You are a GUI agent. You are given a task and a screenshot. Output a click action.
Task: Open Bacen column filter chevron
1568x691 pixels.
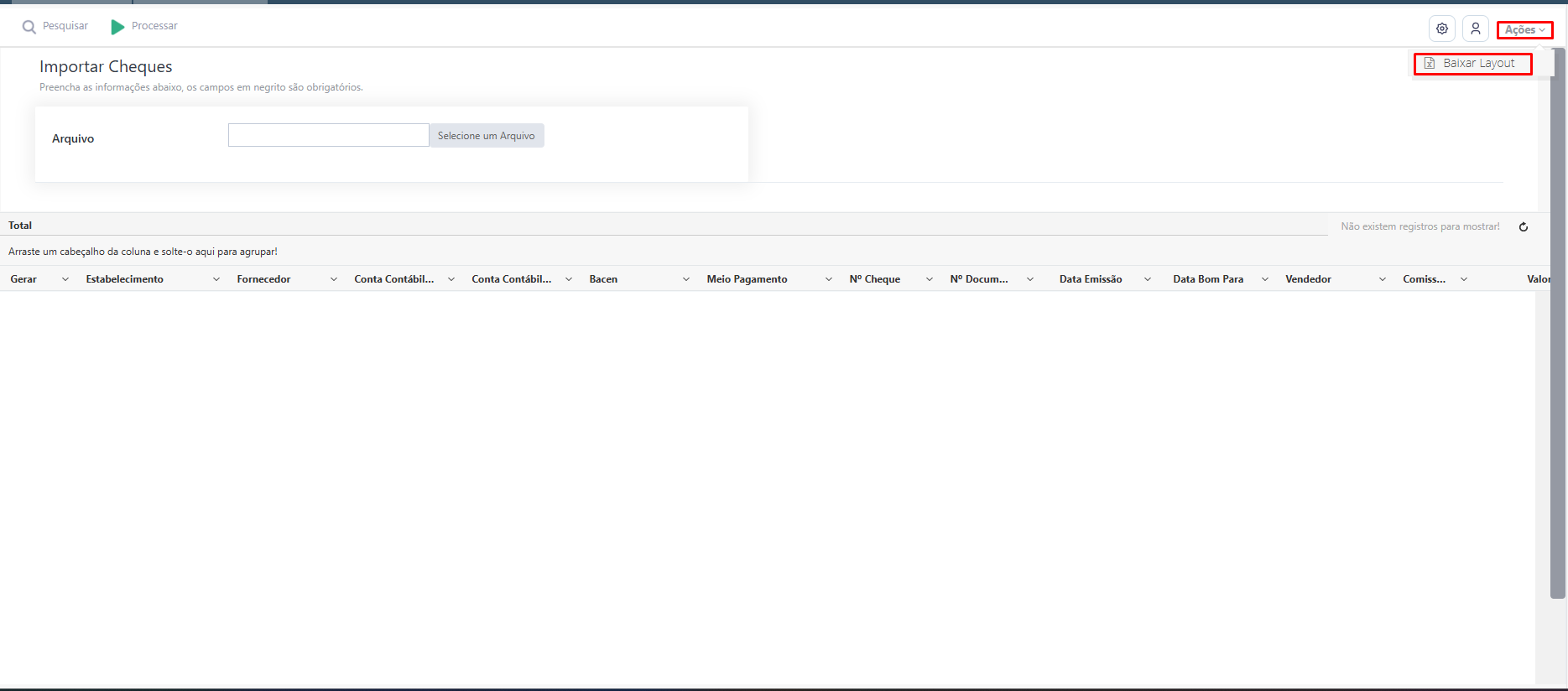tap(686, 279)
